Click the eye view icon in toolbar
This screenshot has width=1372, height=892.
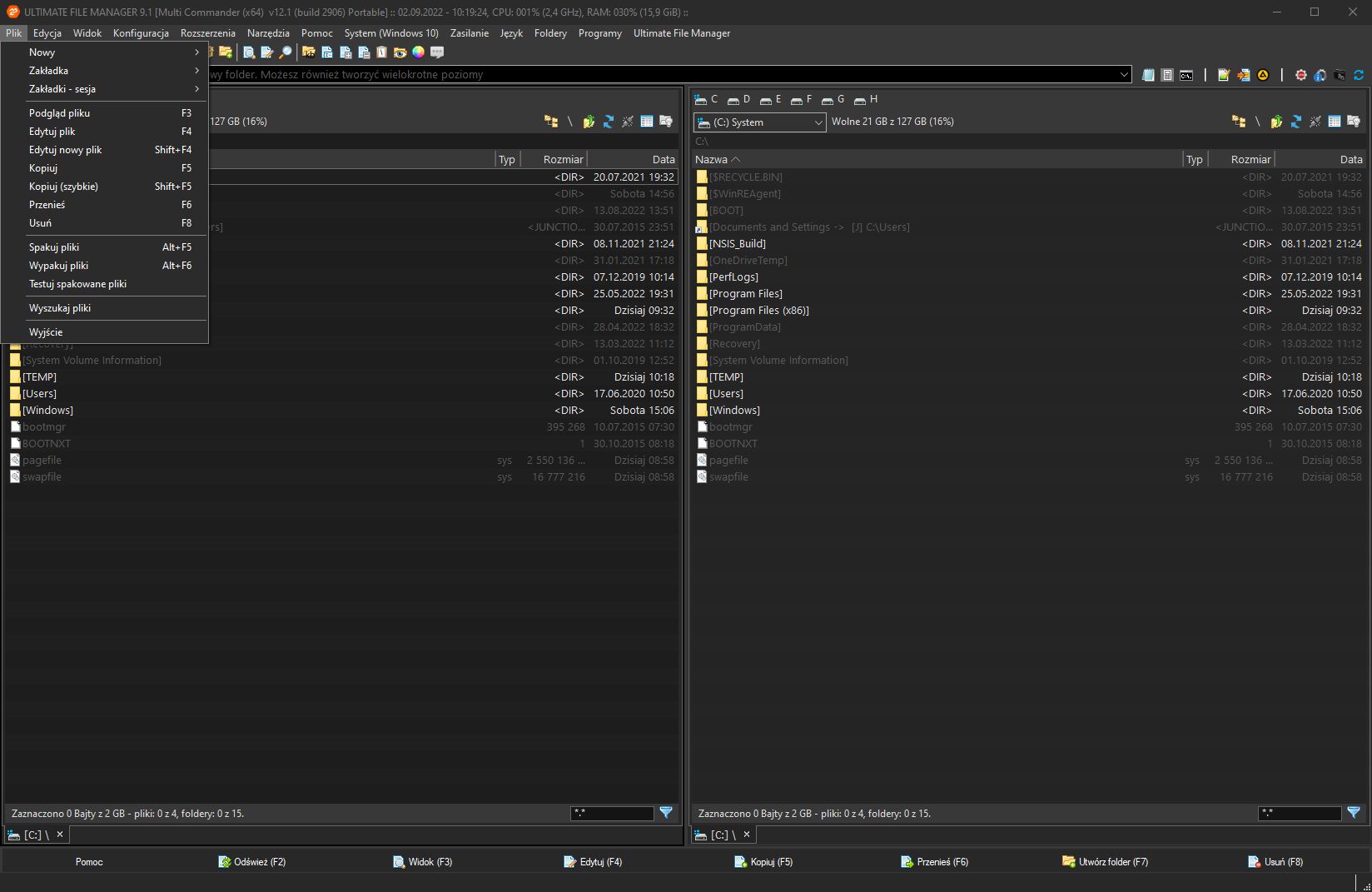click(400, 52)
